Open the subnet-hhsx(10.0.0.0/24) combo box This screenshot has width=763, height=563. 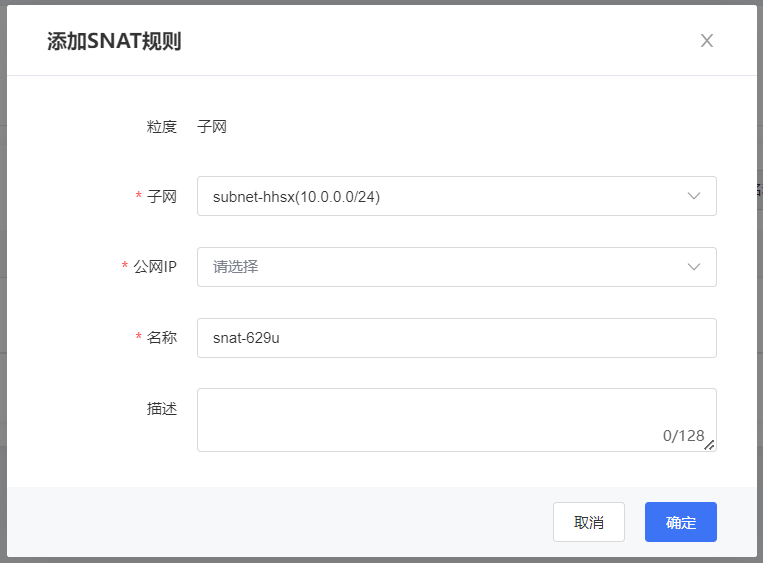pos(440,196)
